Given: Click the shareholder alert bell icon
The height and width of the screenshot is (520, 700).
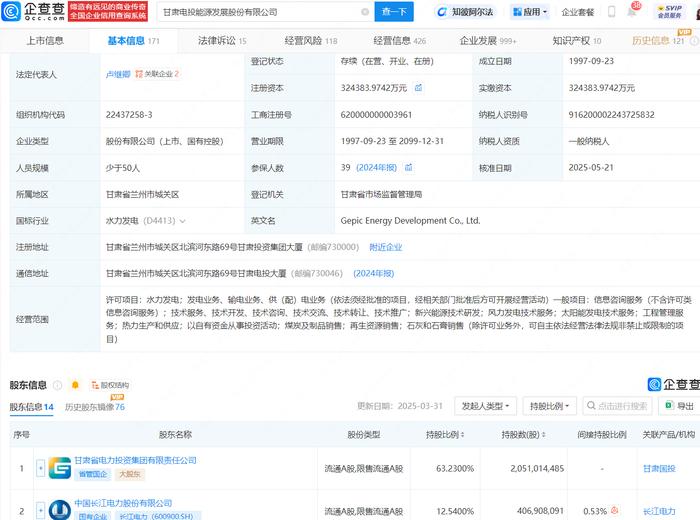Looking at the screenshot, I should 75,385.
